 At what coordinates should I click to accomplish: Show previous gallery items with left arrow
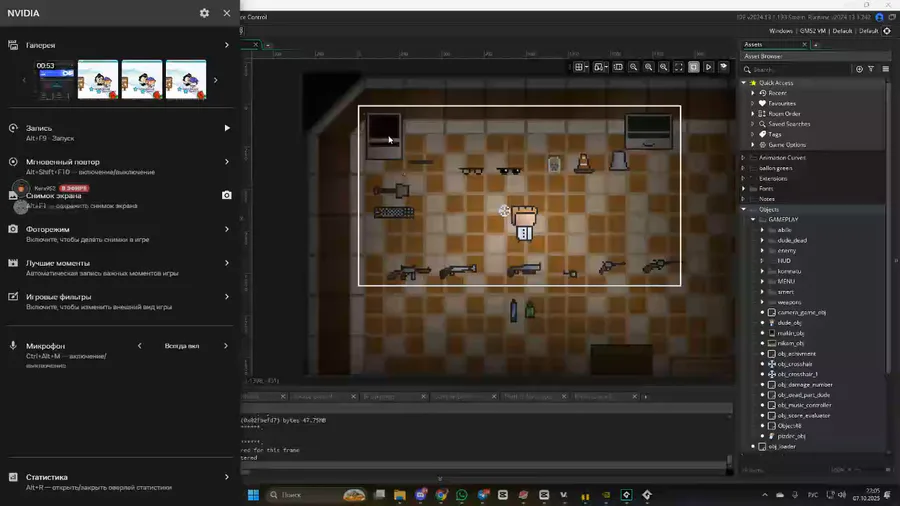[x=24, y=80]
